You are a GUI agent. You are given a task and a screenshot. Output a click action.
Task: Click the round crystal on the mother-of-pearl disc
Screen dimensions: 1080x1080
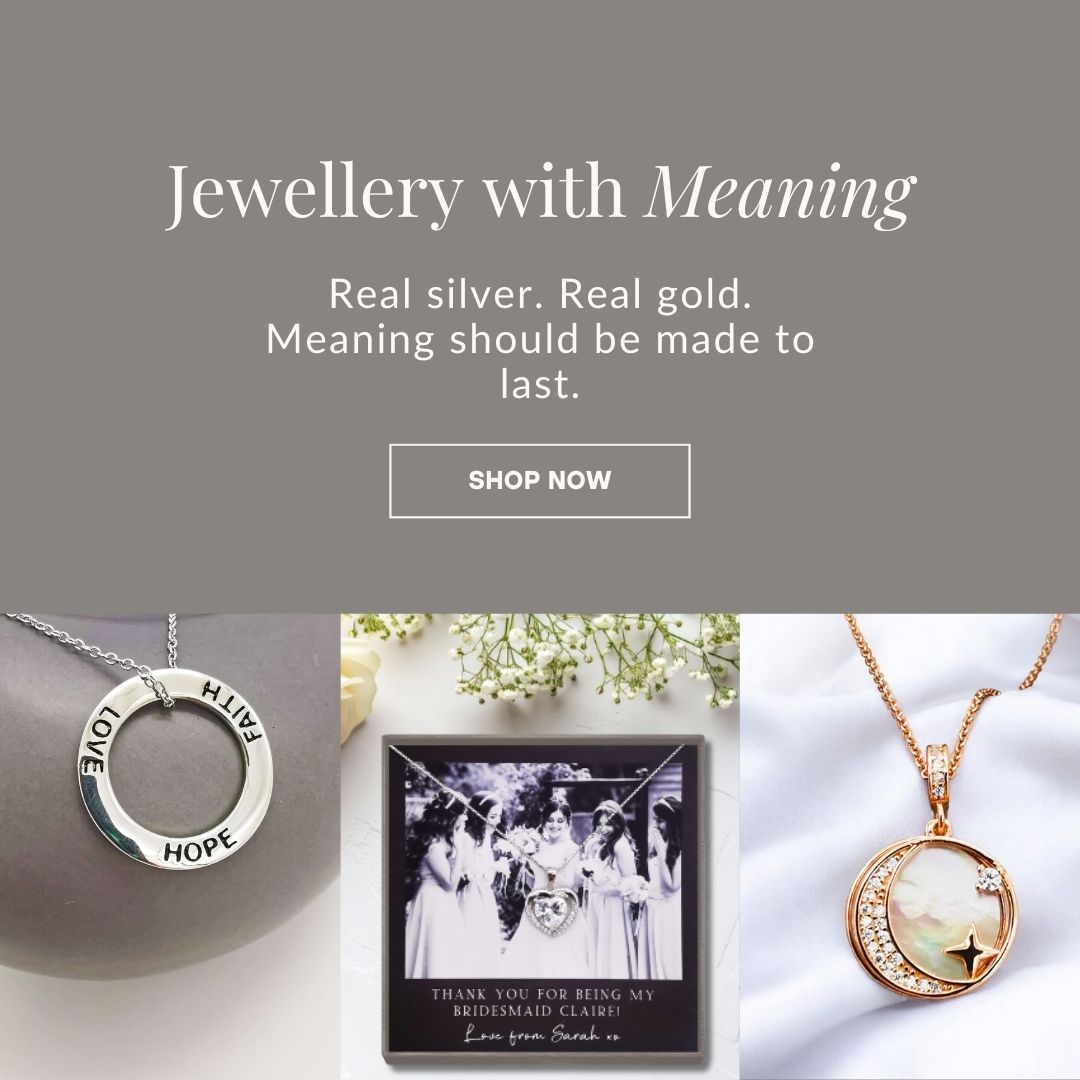(989, 878)
